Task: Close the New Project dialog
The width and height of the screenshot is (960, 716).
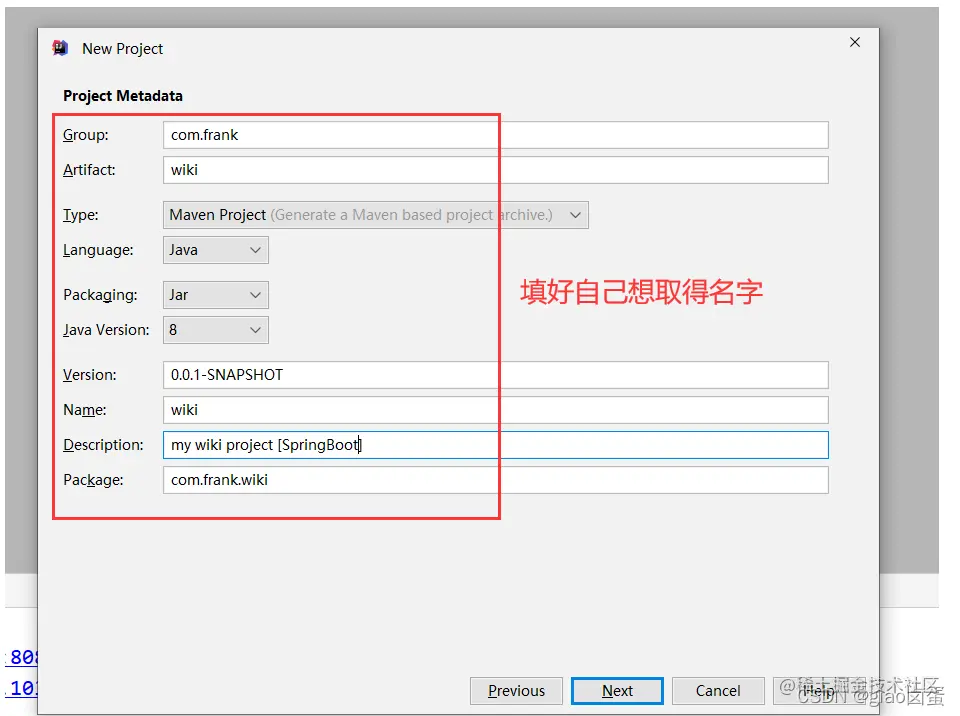Action: (855, 42)
